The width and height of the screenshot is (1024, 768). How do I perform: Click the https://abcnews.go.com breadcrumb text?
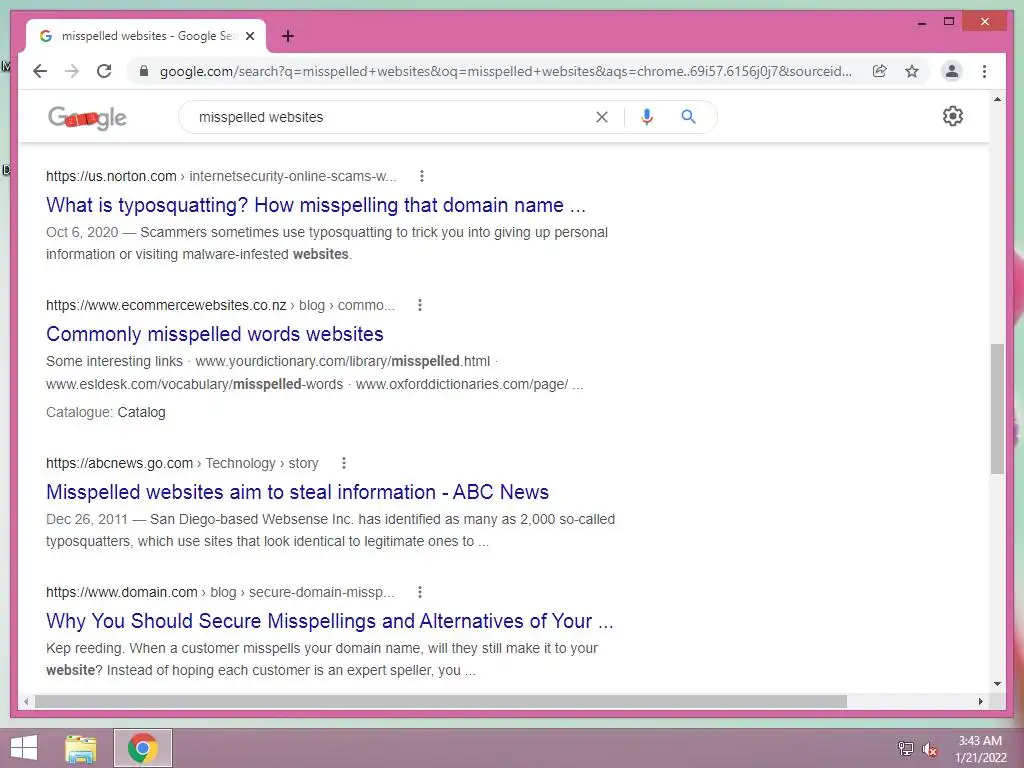coord(120,463)
